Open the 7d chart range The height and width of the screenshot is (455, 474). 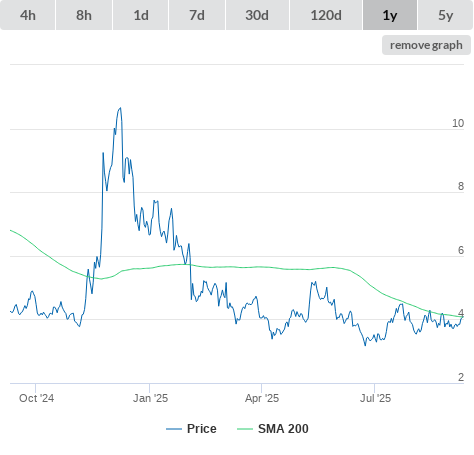[197, 15]
